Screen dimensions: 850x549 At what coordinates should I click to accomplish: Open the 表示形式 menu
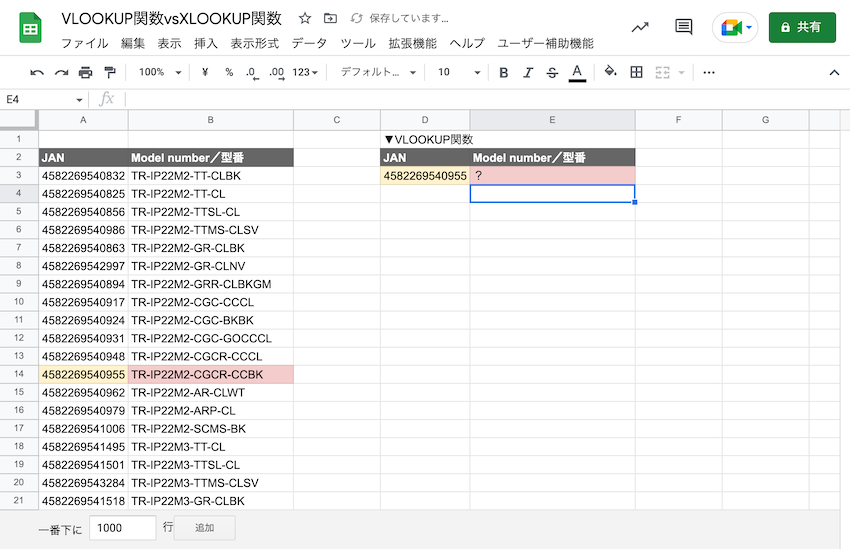(254, 43)
